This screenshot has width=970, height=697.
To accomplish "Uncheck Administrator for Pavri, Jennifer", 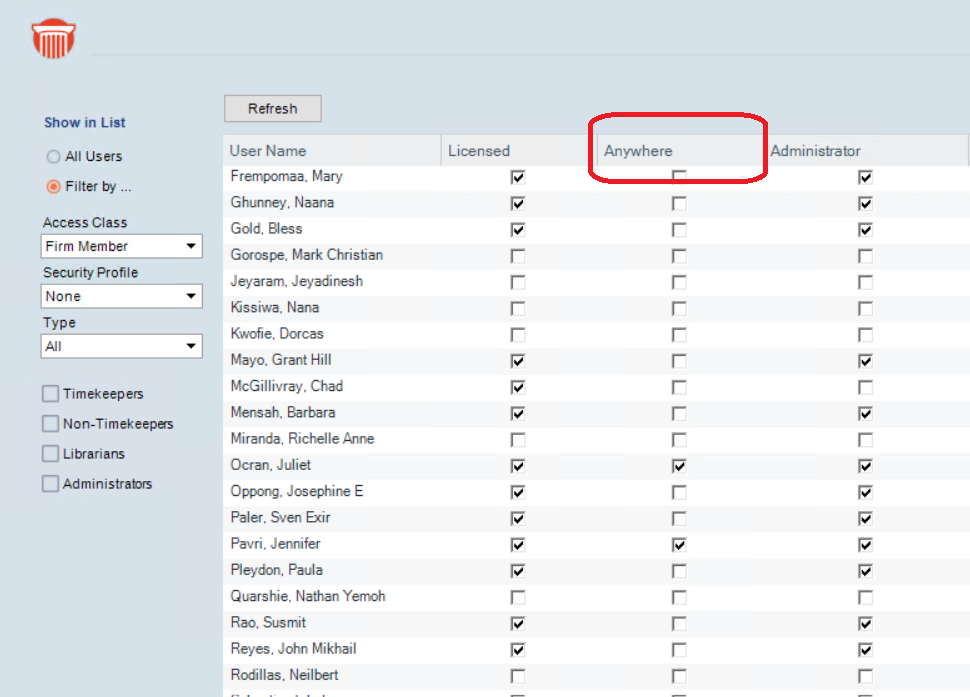I will [865, 544].
